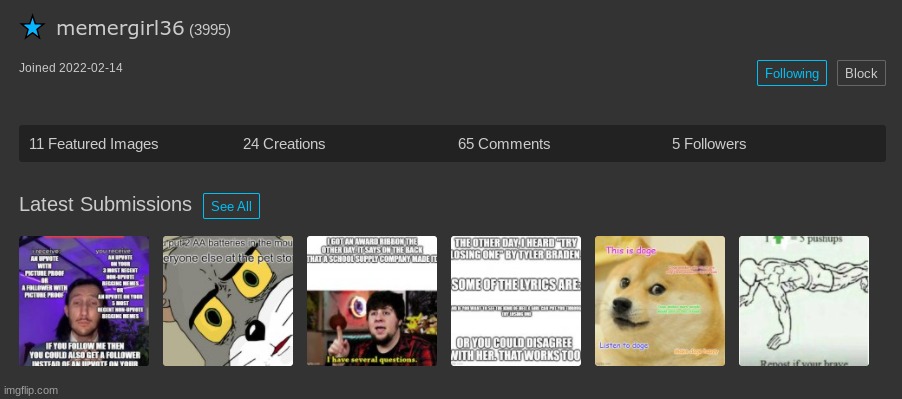This screenshot has width=902, height=399.
Task: Open the memergirl36 username
Action: (120, 28)
